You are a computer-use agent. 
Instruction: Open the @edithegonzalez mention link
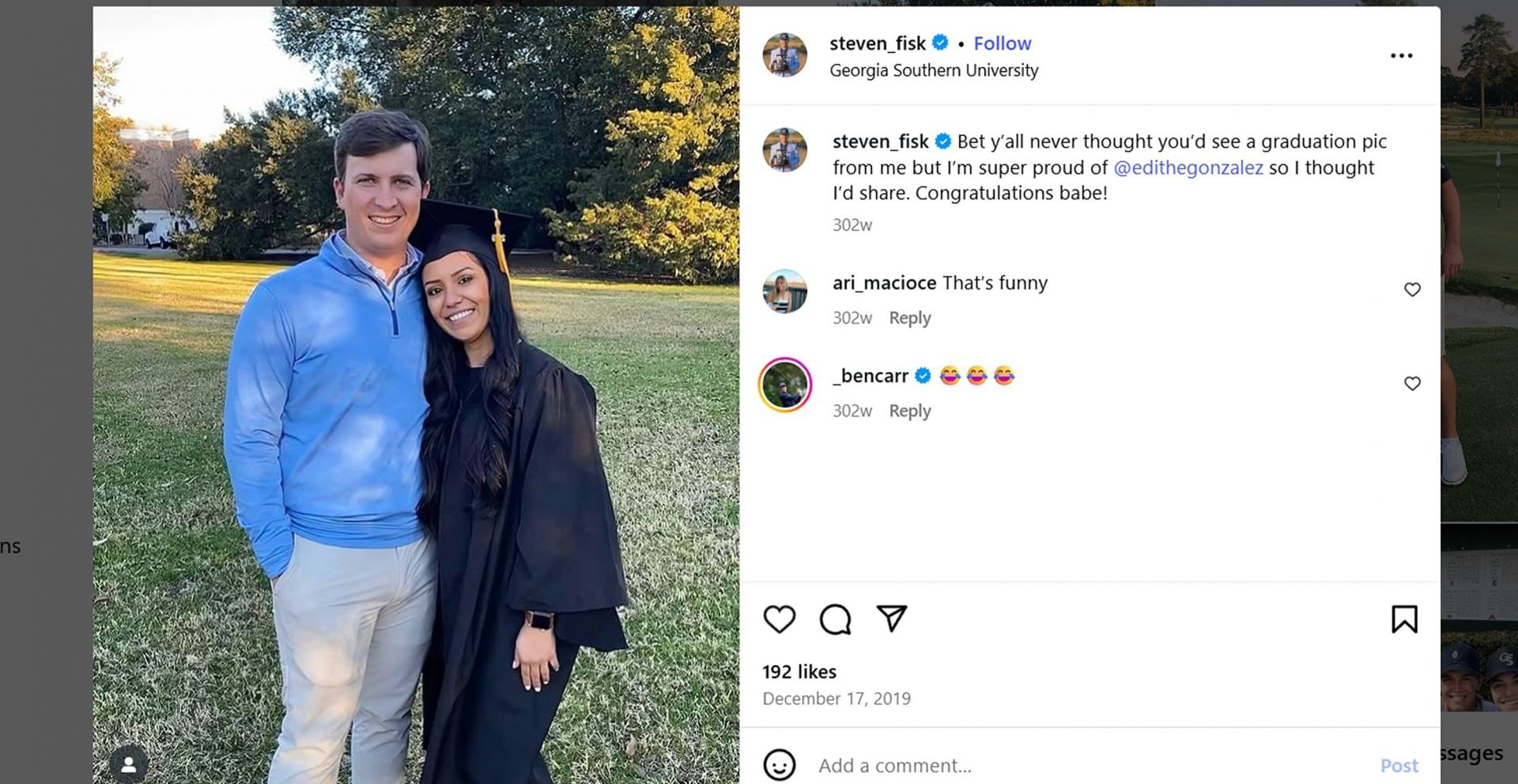1188,168
